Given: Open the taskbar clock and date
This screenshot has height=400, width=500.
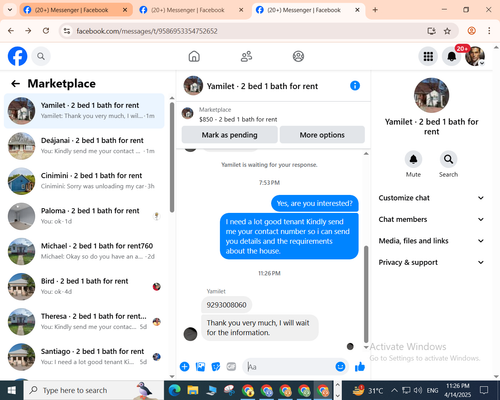Looking at the screenshot, I should click(457, 390).
